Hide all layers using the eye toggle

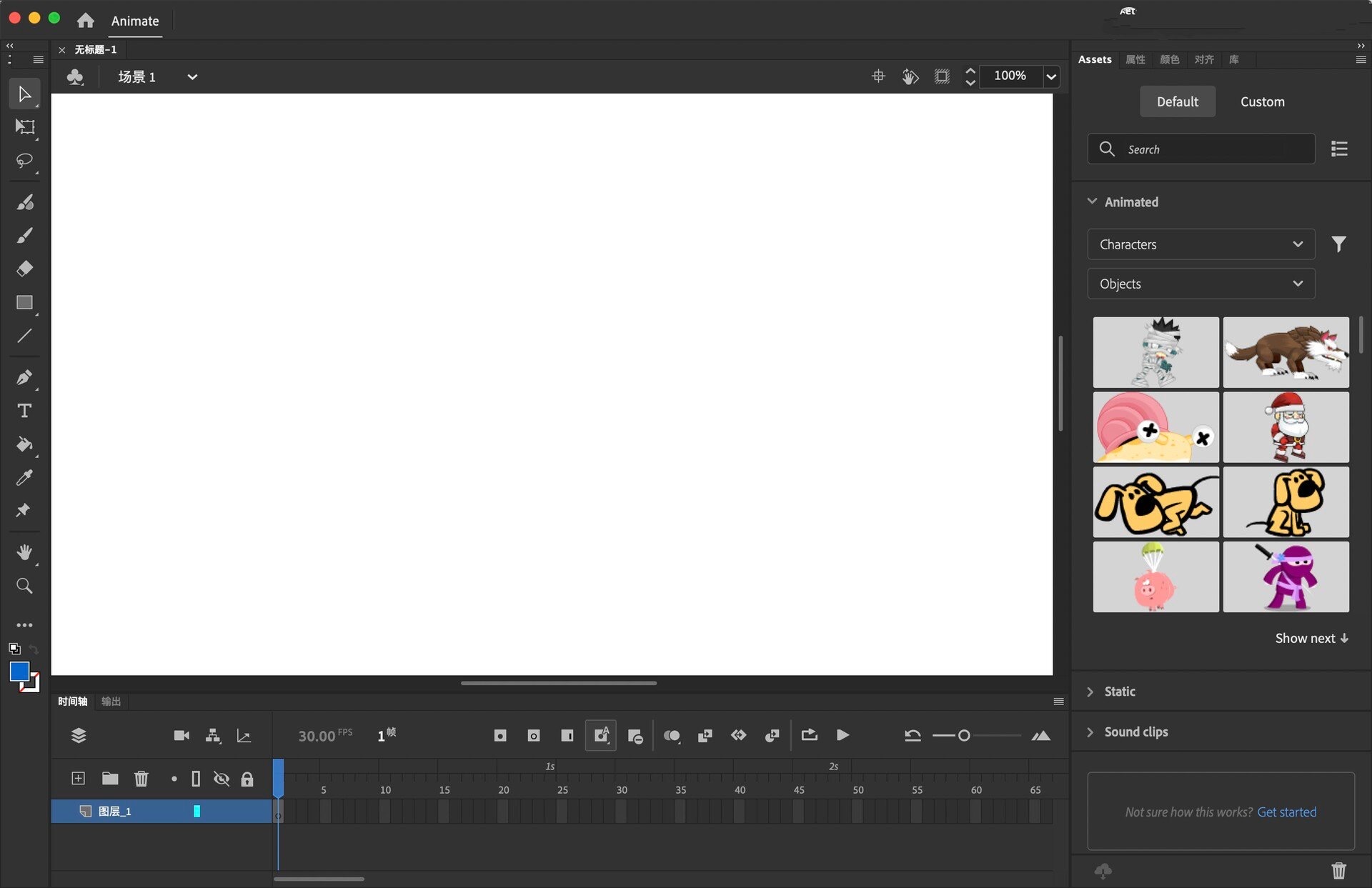click(x=222, y=779)
